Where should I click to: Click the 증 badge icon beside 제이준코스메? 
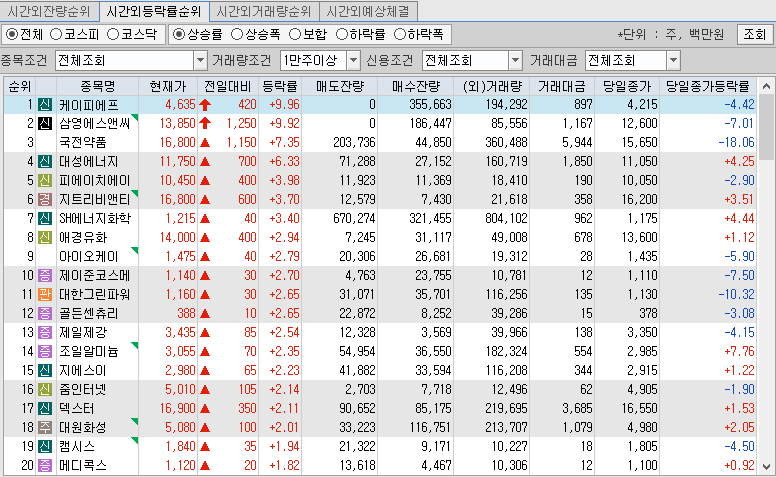point(45,276)
